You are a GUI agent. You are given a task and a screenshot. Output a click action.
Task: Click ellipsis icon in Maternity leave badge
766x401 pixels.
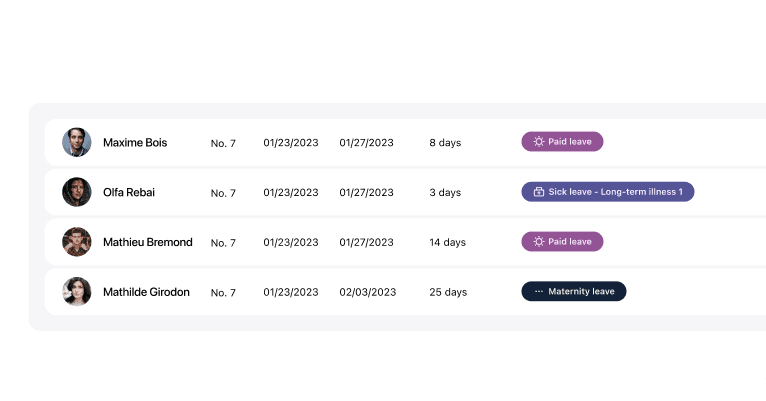pyautogui.click(x=538, y=292)
